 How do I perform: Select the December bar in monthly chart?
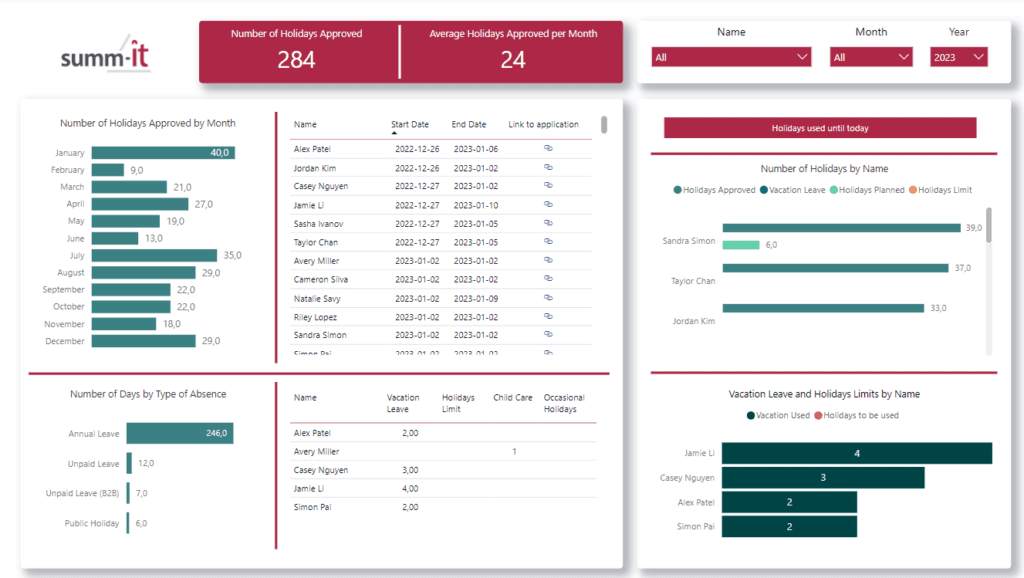coord(144,341)
